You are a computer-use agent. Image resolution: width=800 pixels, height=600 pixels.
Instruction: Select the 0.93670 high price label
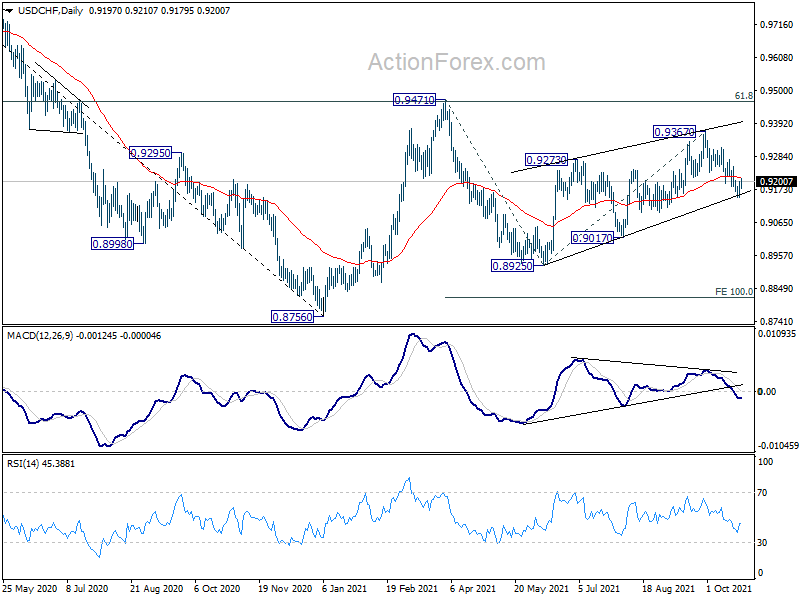[674, 132]
